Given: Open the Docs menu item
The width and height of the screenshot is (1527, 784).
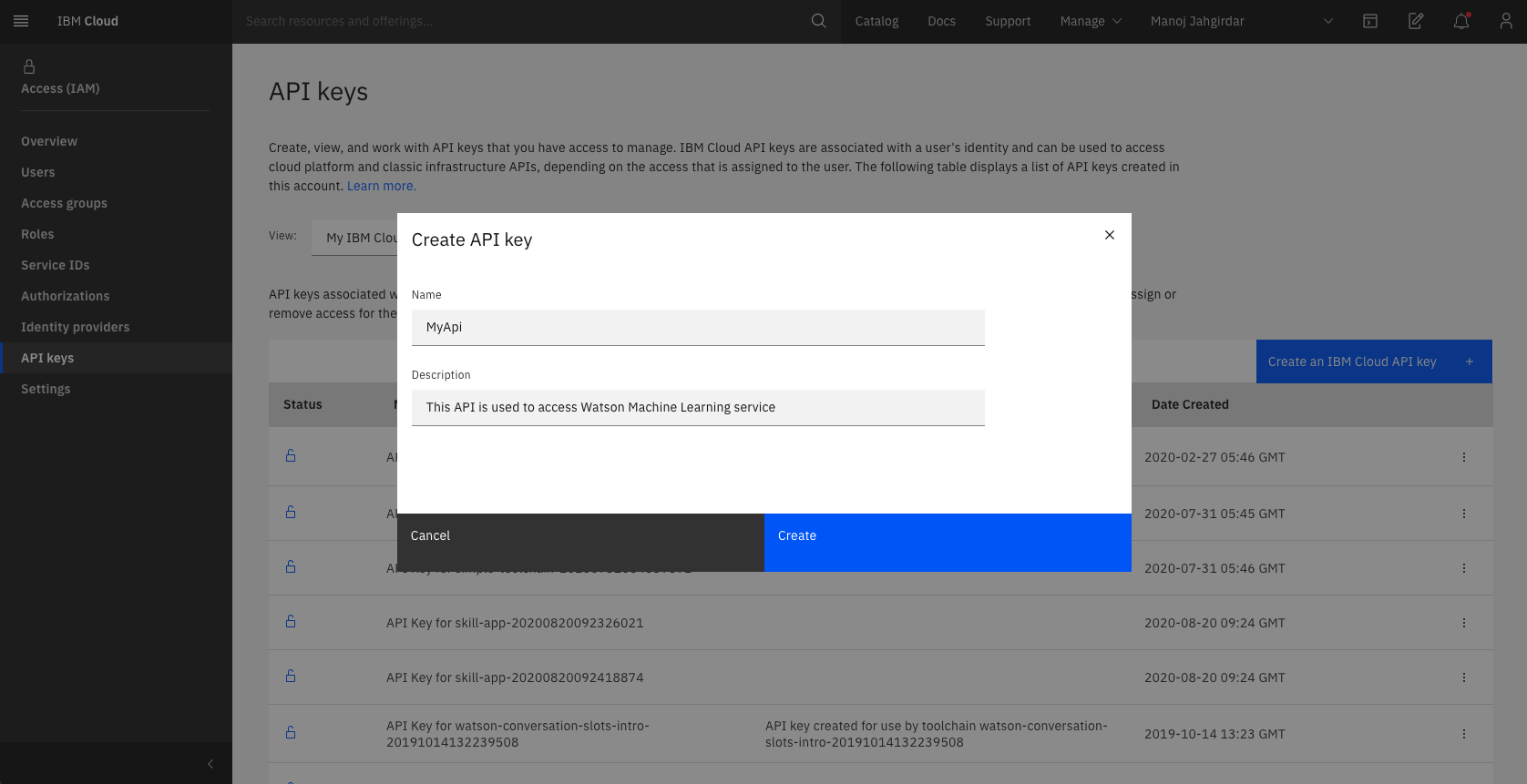Looking at the screenshot, I should point(941,21).
